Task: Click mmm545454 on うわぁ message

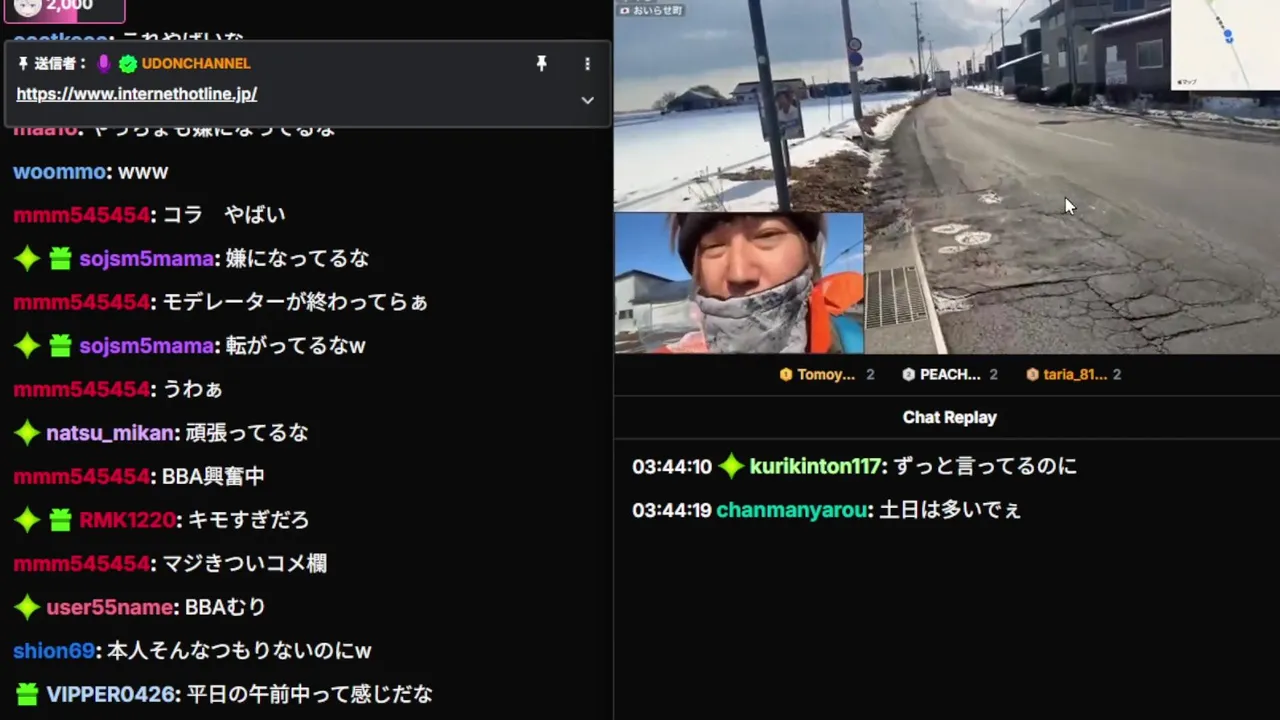Action: pyautogui.click(x=81, y=389)
